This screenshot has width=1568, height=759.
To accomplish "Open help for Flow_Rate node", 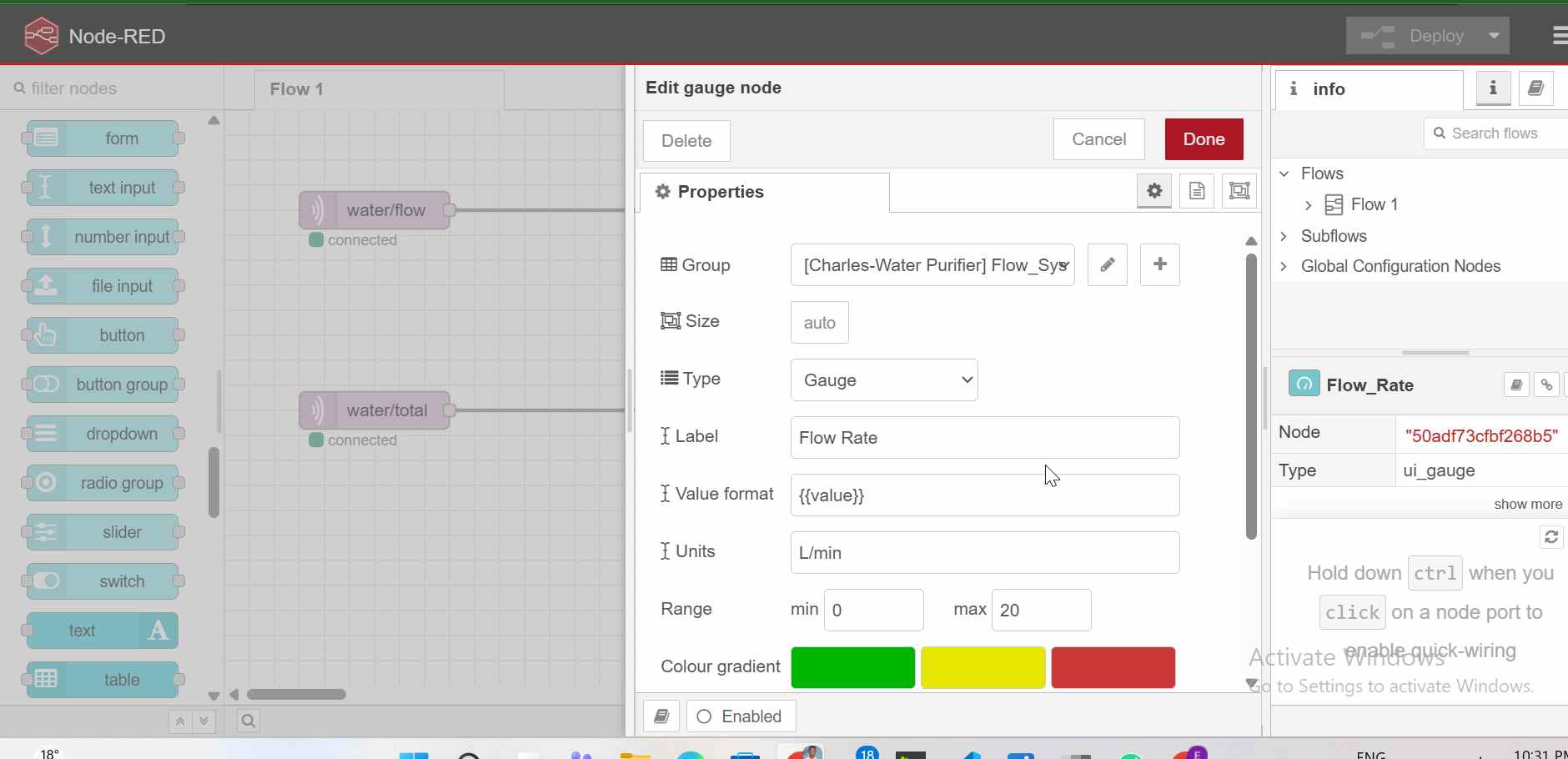I will click(x=1516, y=385).
